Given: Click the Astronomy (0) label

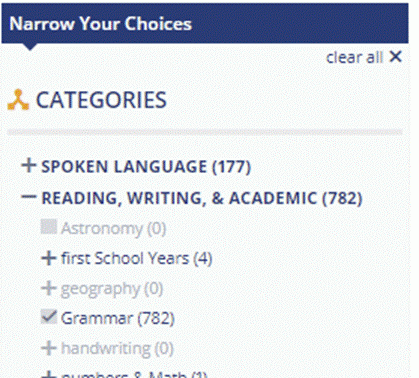Looking at the screenshot, I should pyautogui.click(x=113, y=229).
